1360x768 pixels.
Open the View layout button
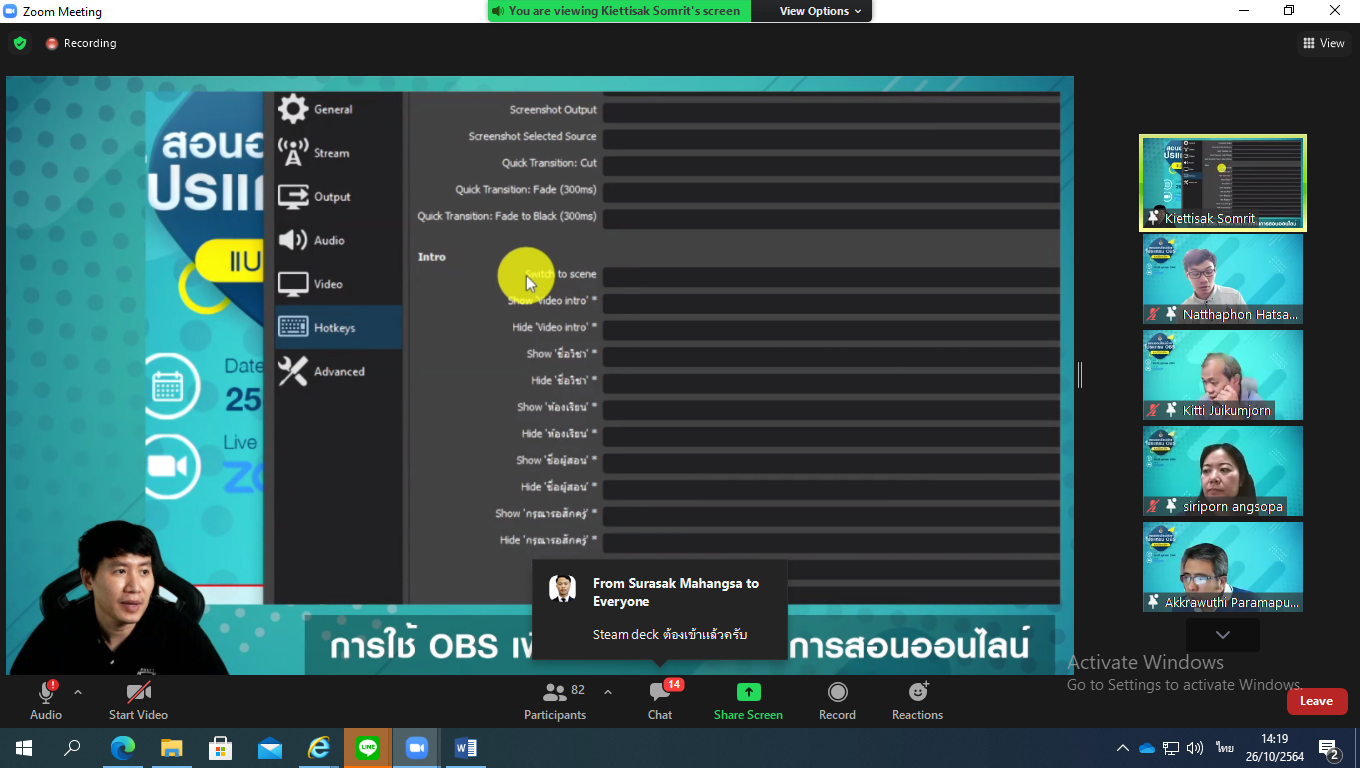[x=1323, y=43]
